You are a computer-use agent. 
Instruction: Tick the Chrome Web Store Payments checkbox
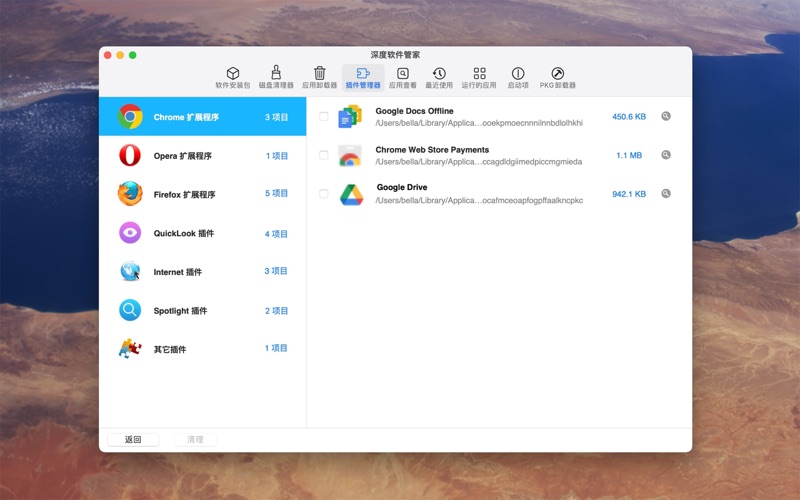pos(323,155)
